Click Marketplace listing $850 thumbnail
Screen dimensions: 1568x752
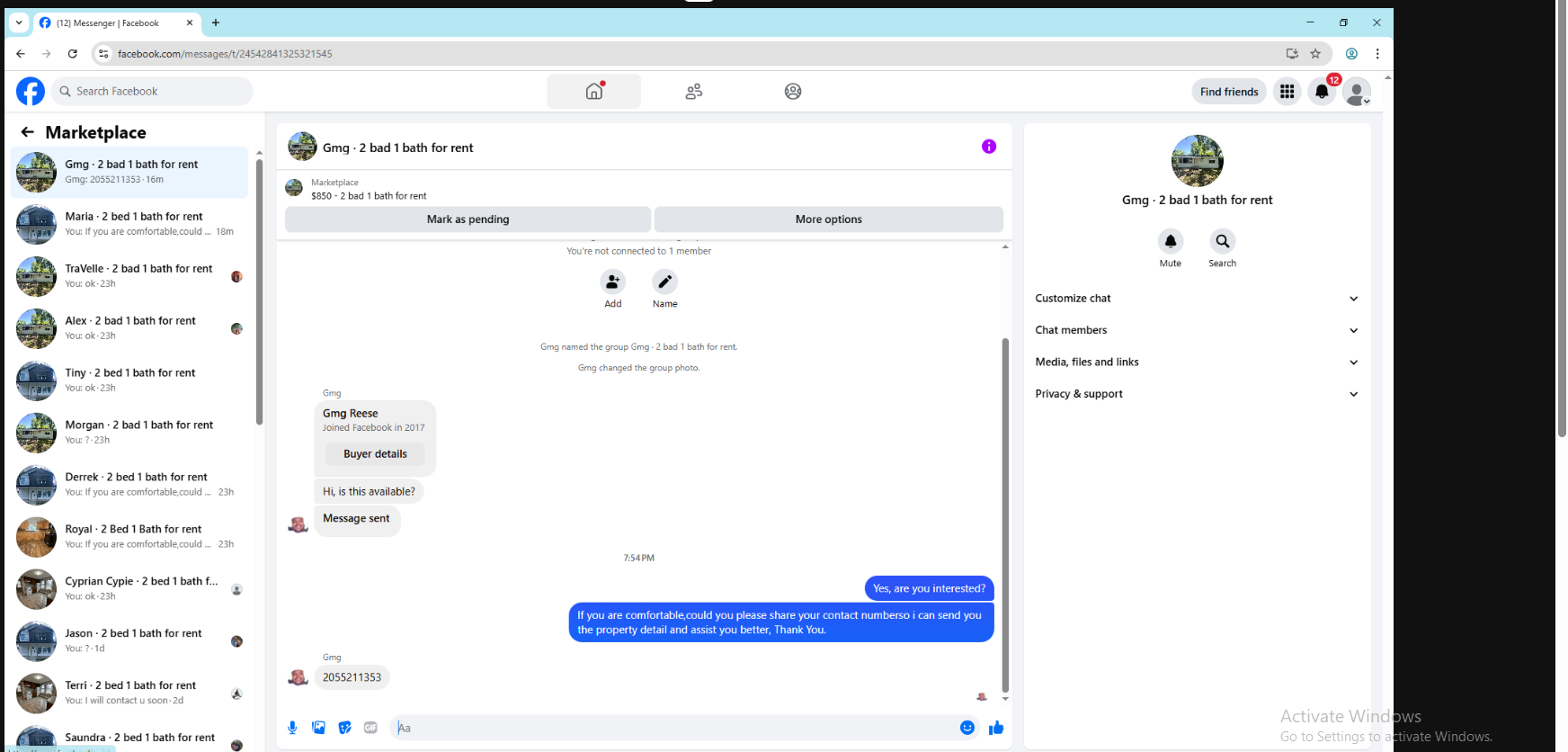click(294, 188)
